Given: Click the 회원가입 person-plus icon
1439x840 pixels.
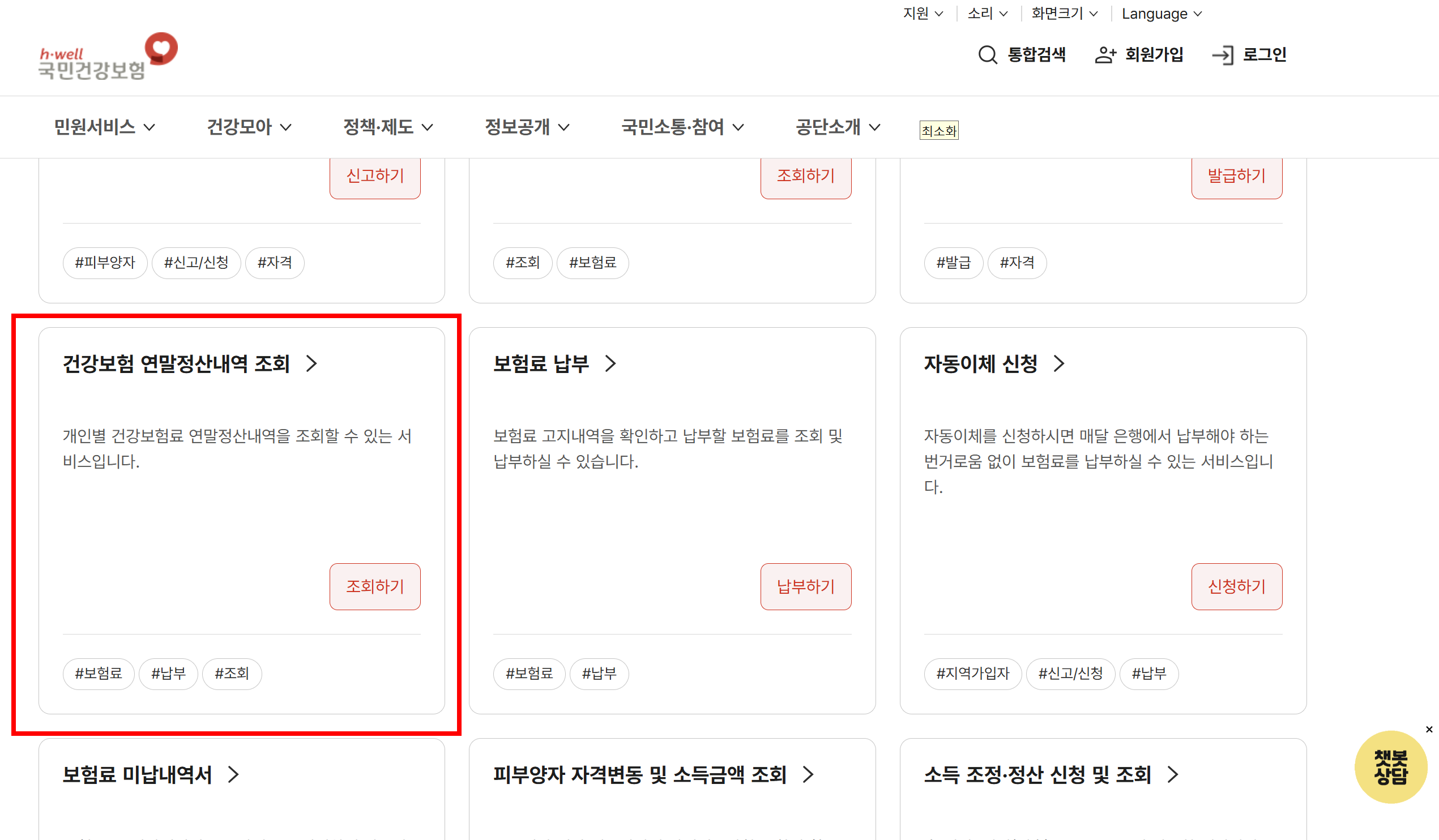Looking at the screenshot, I should pyautogui.click(x=1105, y=55).
